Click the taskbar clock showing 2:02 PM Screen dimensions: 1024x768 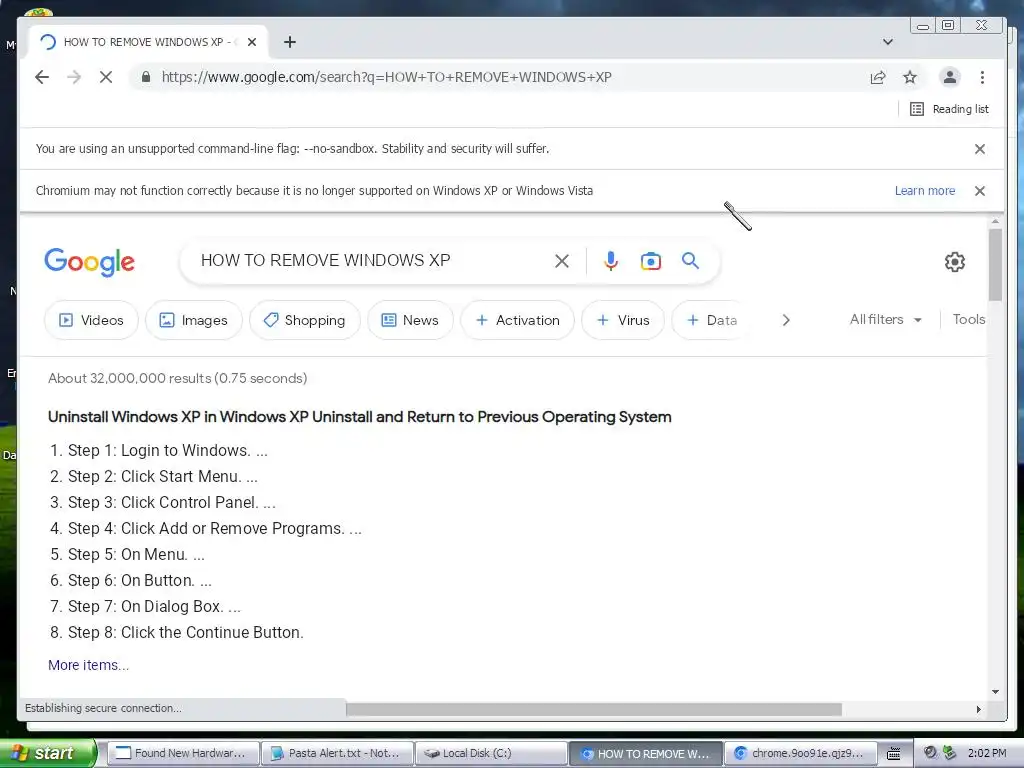point(987,753)
